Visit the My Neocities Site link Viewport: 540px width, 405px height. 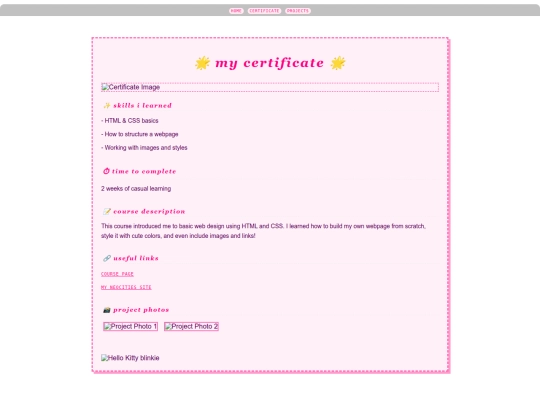[126, 287]
